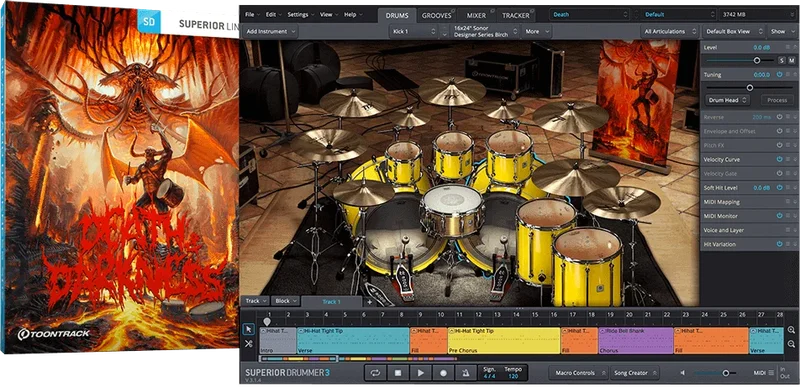
Task: Toggle the Soft Hit Level power button
Action: 780,188
